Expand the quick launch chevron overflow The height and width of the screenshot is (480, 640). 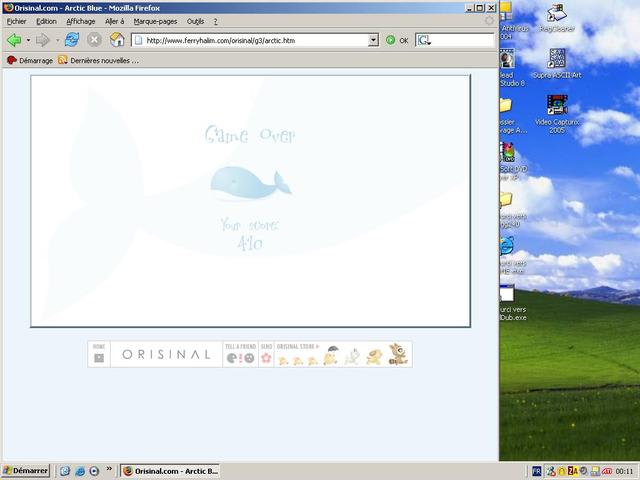(x=109, y=469)
